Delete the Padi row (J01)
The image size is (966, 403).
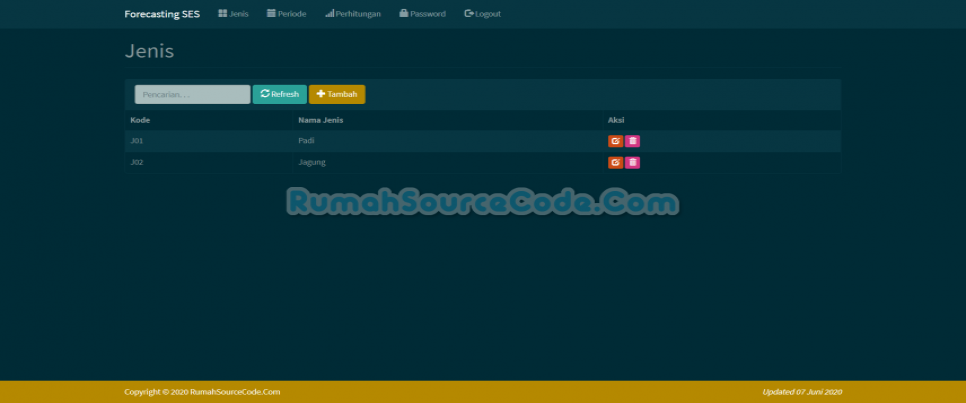point(632,142)
